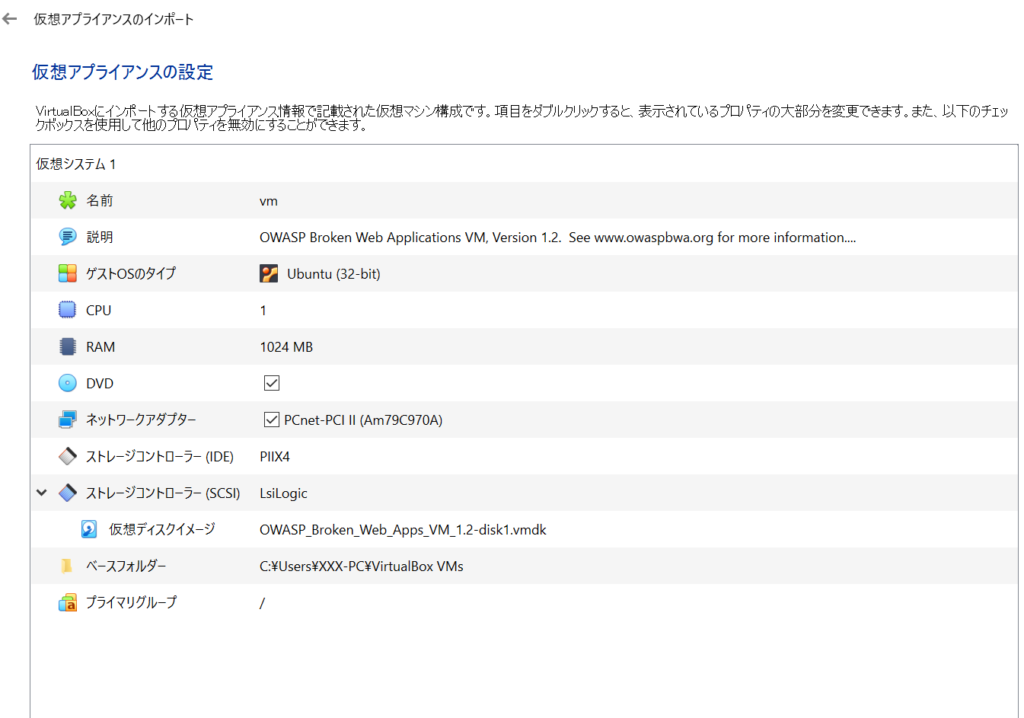Click the CPU chip icon in the CPU row
This screenshot has width=1024, height=718.
[66, 310]
